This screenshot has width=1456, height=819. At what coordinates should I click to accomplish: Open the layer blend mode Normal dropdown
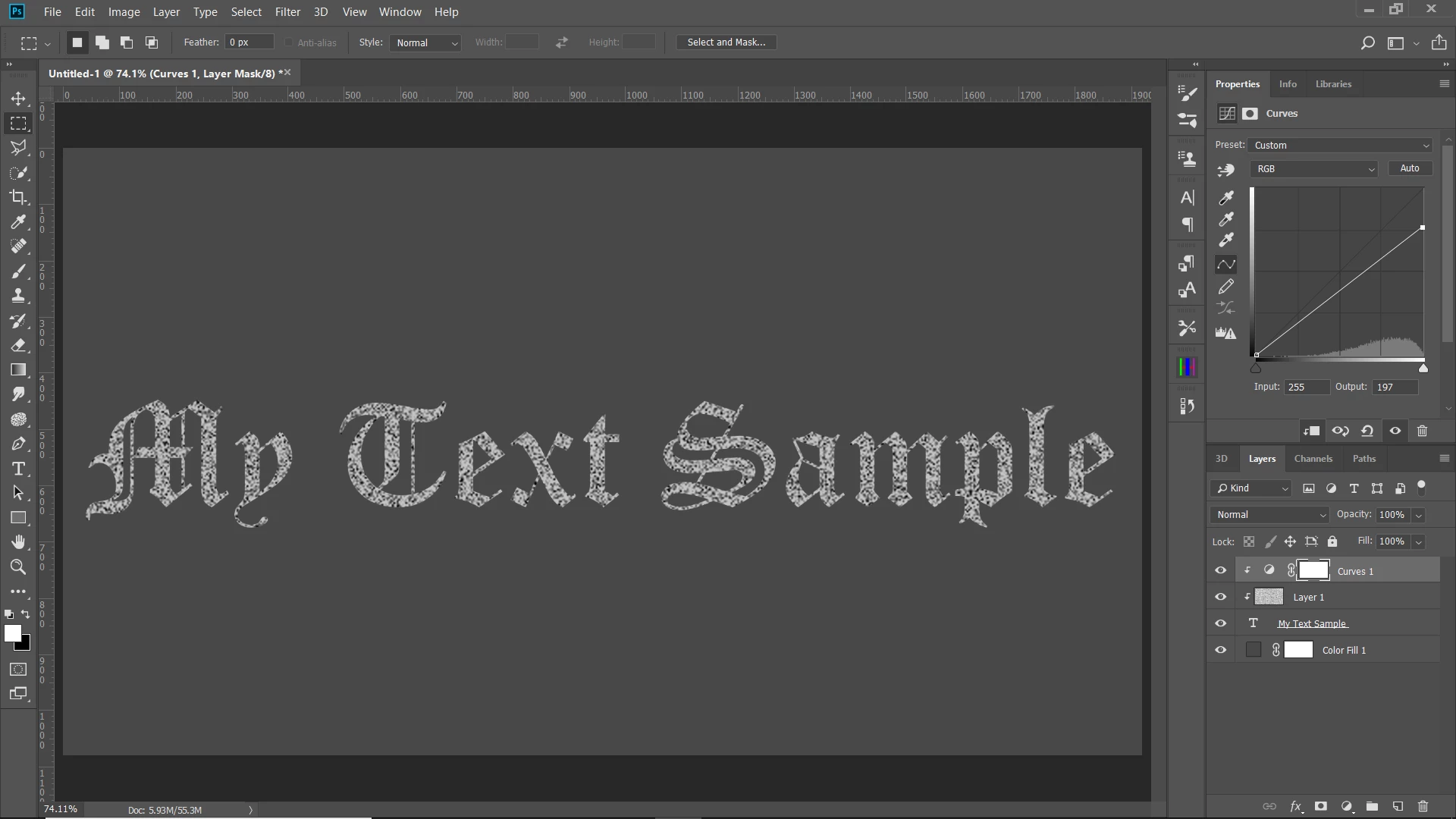tap(1270, 515)
